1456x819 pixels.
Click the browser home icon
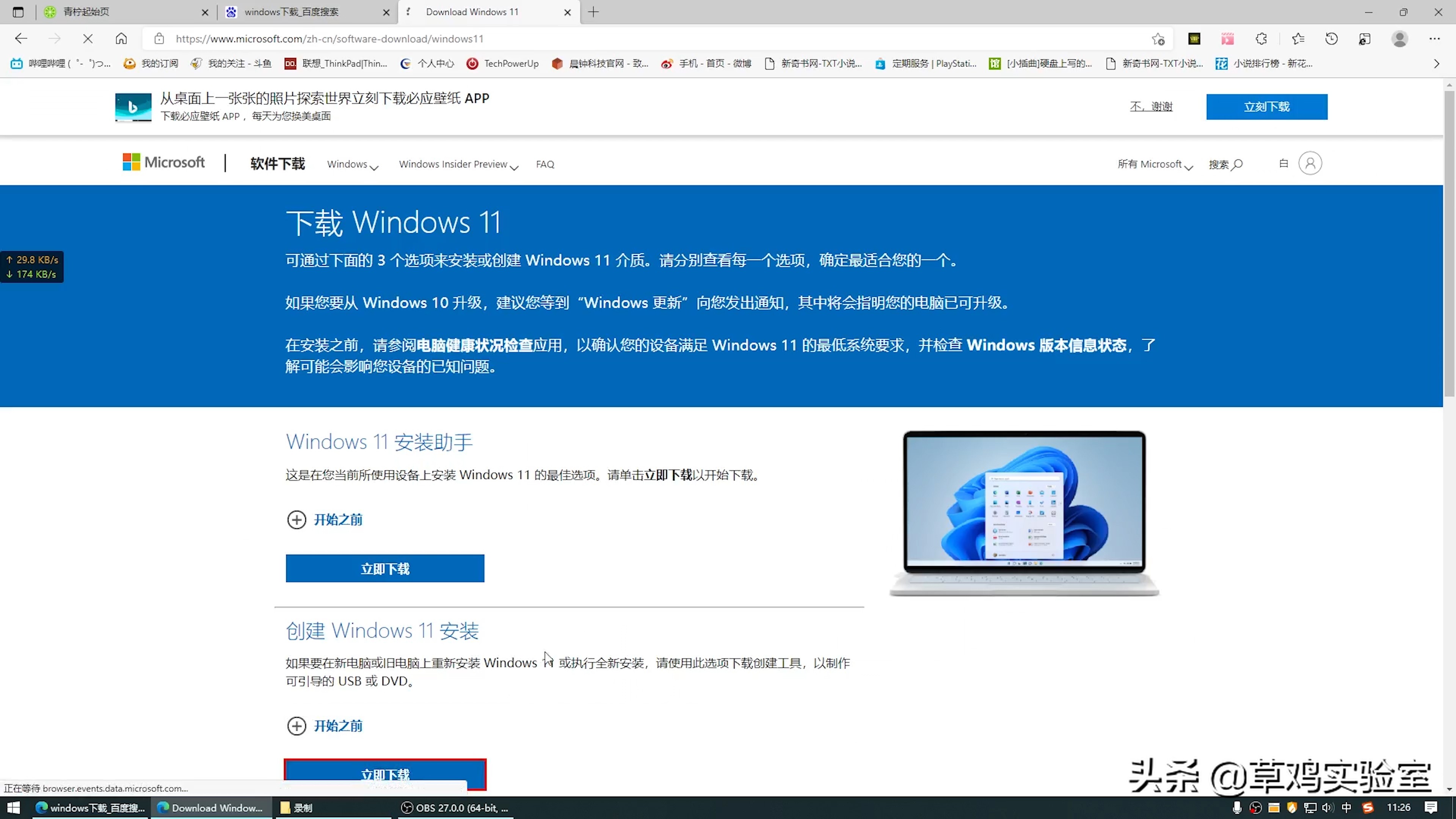click(x=121, y=38)
